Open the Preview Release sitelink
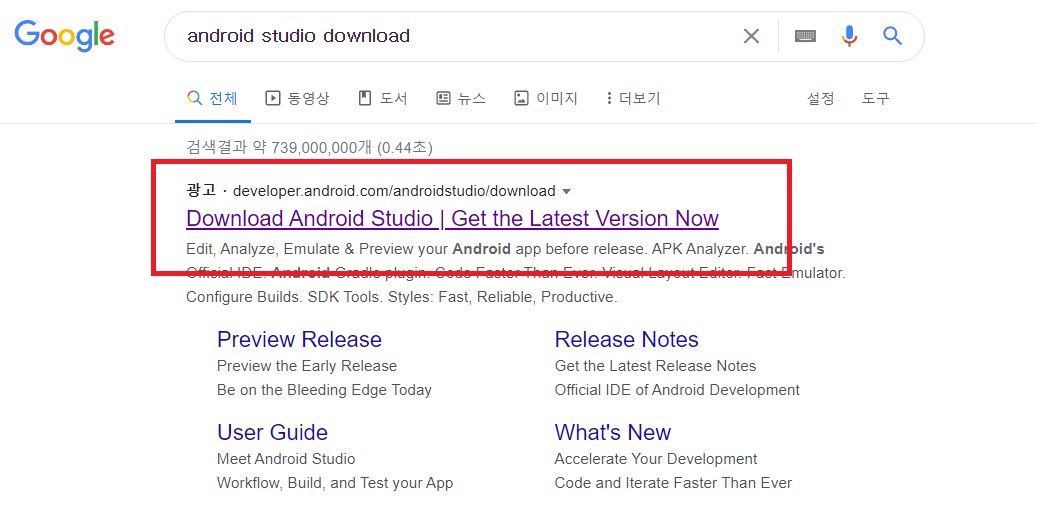 (299, 339)
